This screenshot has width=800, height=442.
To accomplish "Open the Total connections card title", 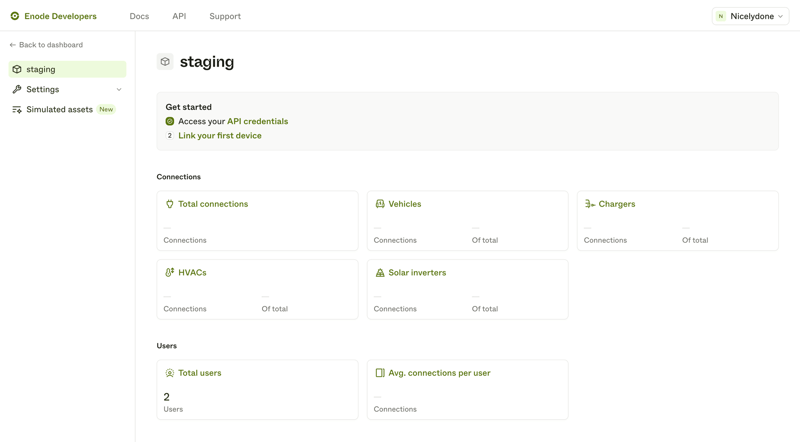I will [213, 204].
